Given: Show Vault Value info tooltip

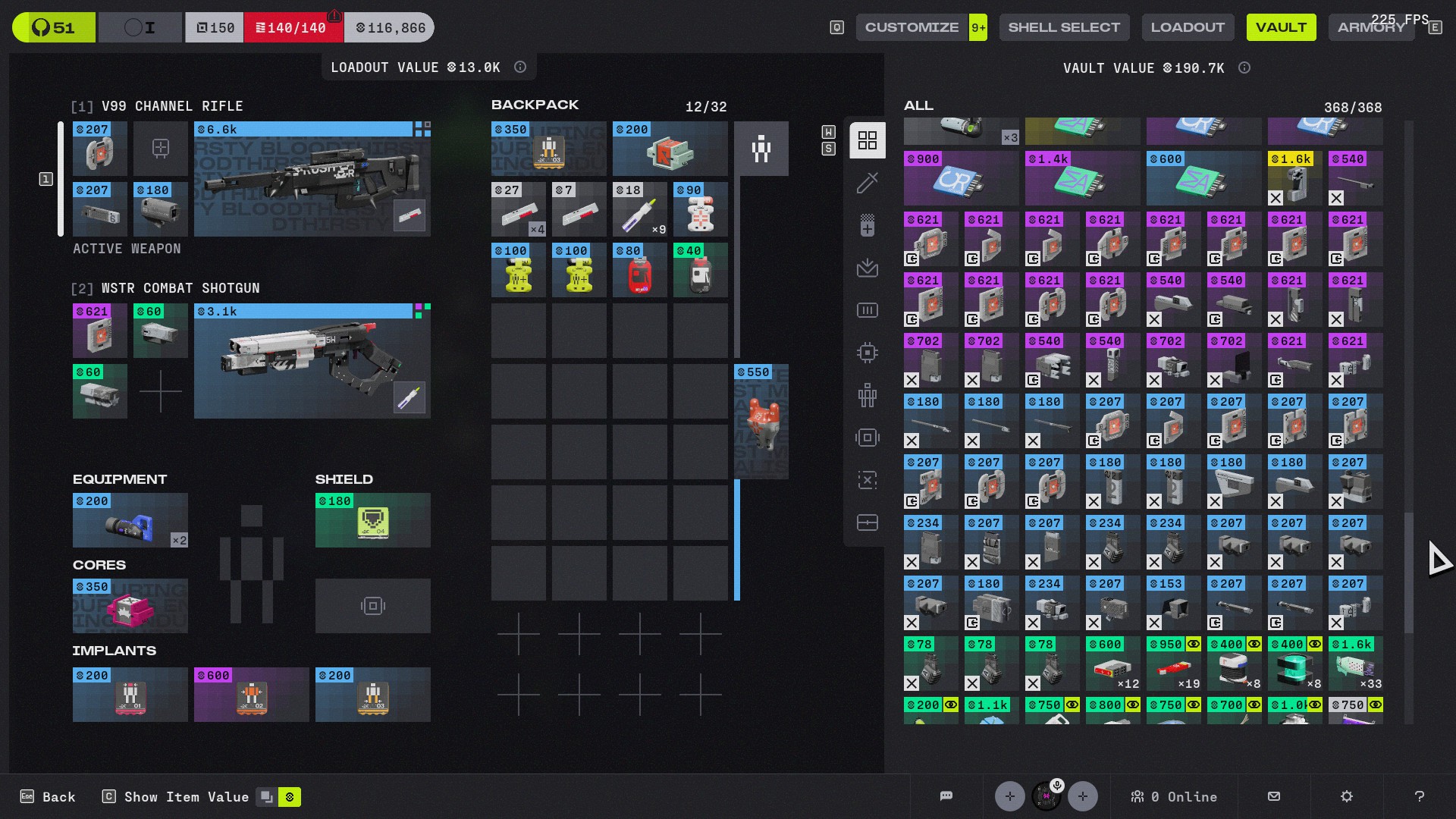Looking at the screenshot, I should point(1244,67).
